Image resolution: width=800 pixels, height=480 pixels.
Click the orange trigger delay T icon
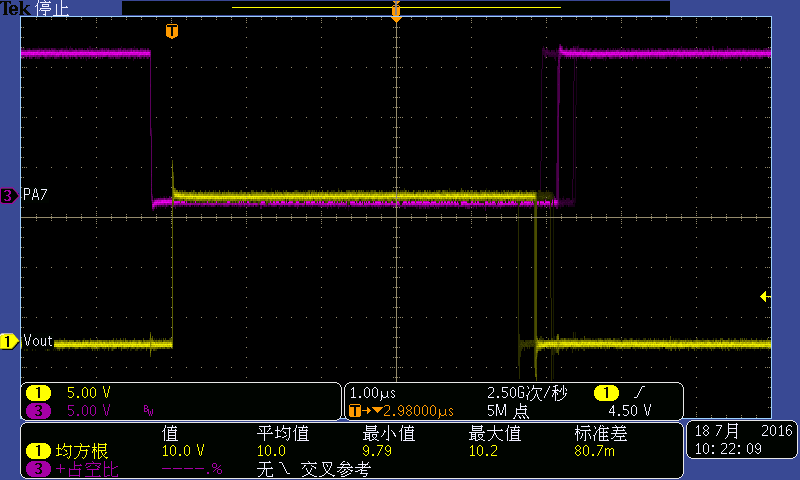pos(355,411)
